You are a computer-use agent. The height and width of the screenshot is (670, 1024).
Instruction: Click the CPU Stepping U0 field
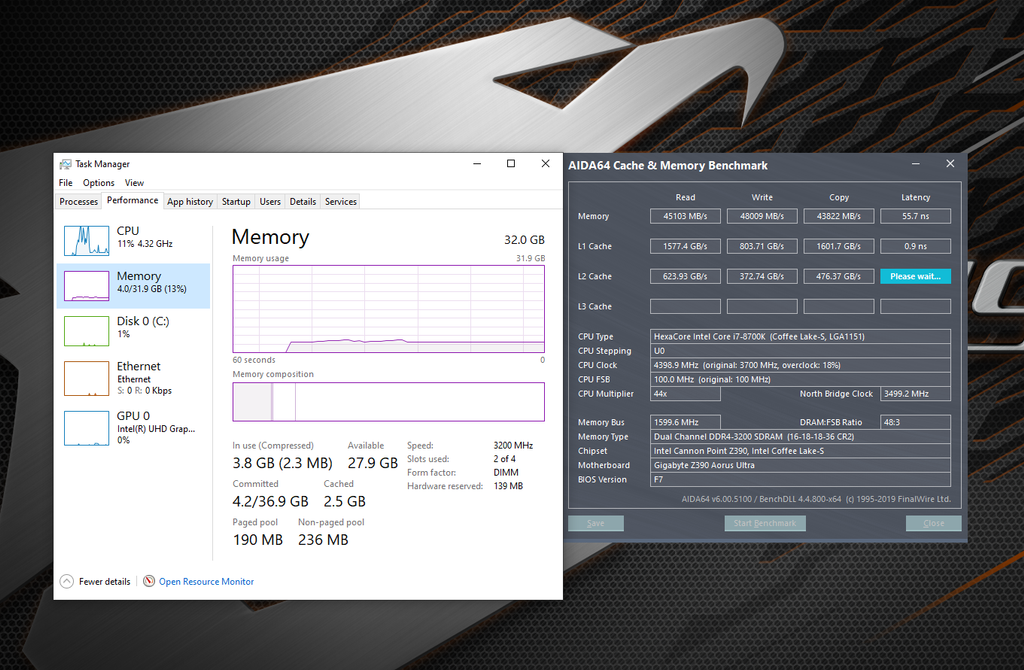pyautogui.click(x=800, y=351)
